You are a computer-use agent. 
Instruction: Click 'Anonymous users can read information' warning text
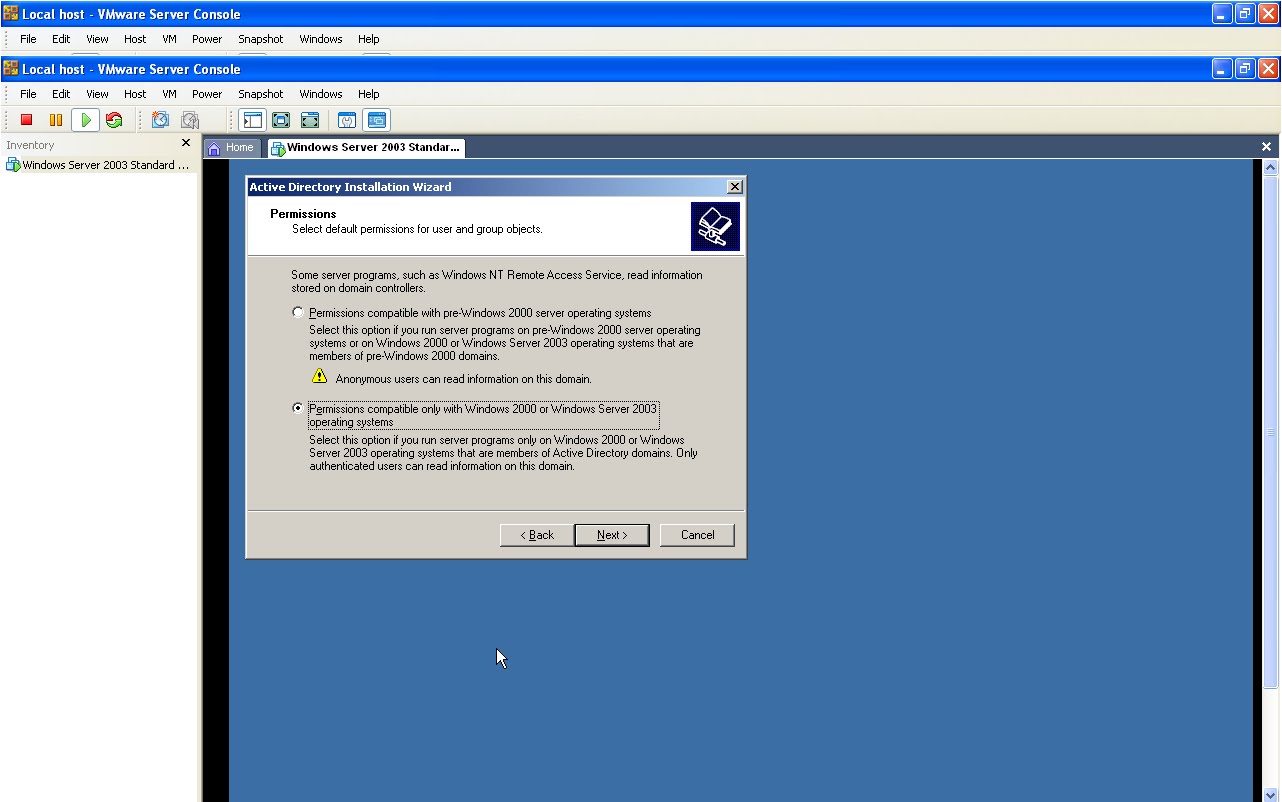[x=464, y=379]
